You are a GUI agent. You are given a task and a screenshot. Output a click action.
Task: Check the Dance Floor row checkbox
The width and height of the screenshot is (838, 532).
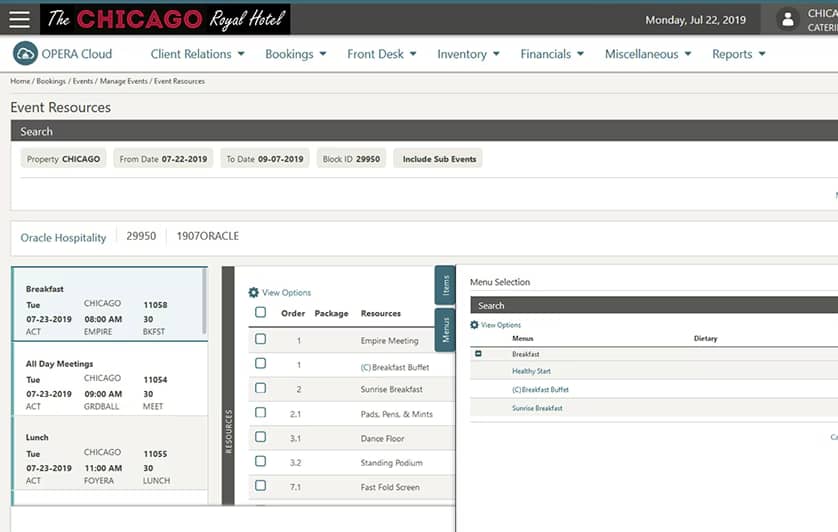(x=260, y=437)
